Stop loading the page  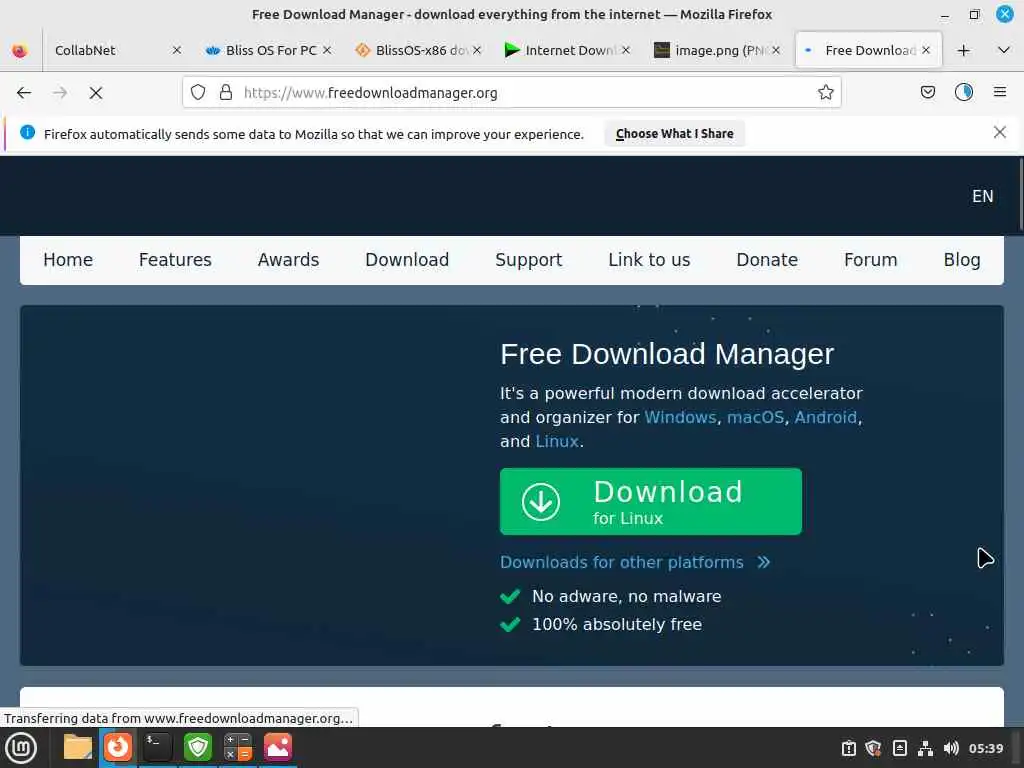pyautogui.click(x=96, y=93)
